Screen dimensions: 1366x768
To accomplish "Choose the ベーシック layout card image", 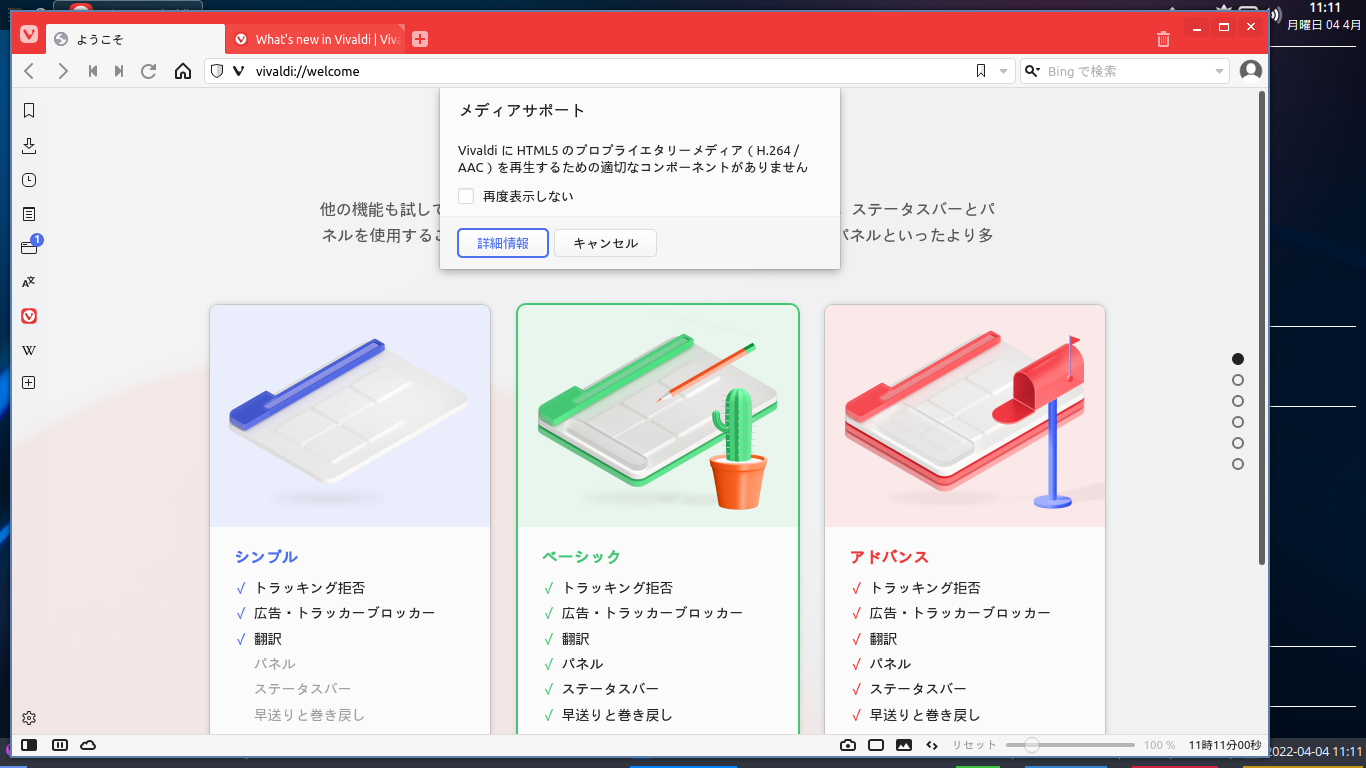I will pos(658,416).
